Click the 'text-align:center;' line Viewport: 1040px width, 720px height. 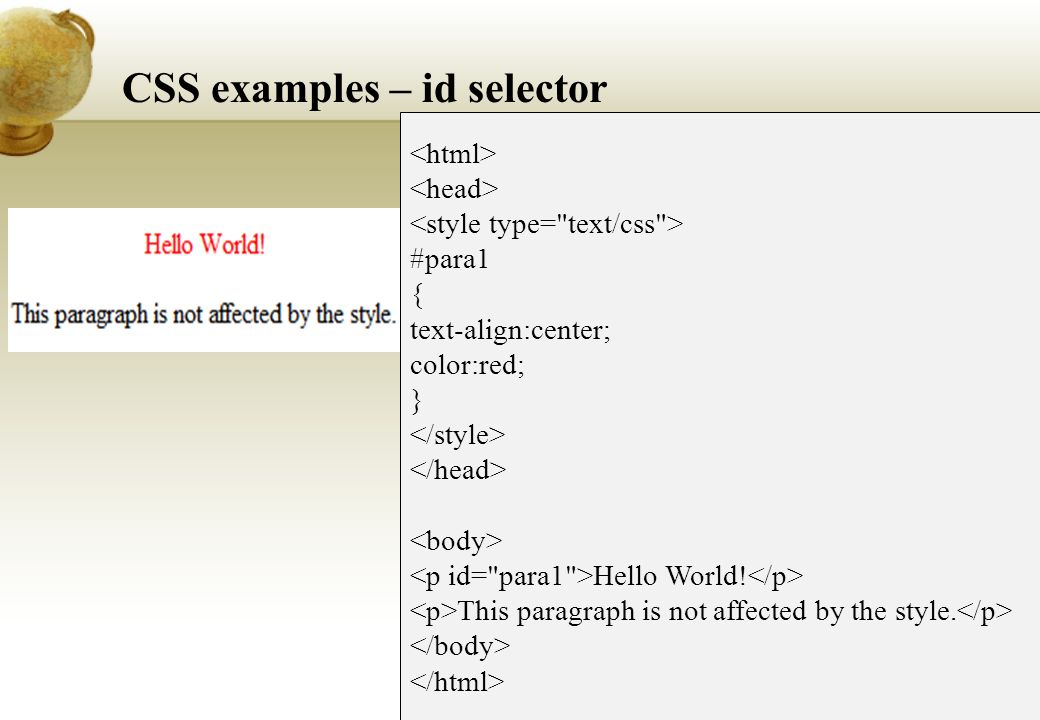point(510,330)
